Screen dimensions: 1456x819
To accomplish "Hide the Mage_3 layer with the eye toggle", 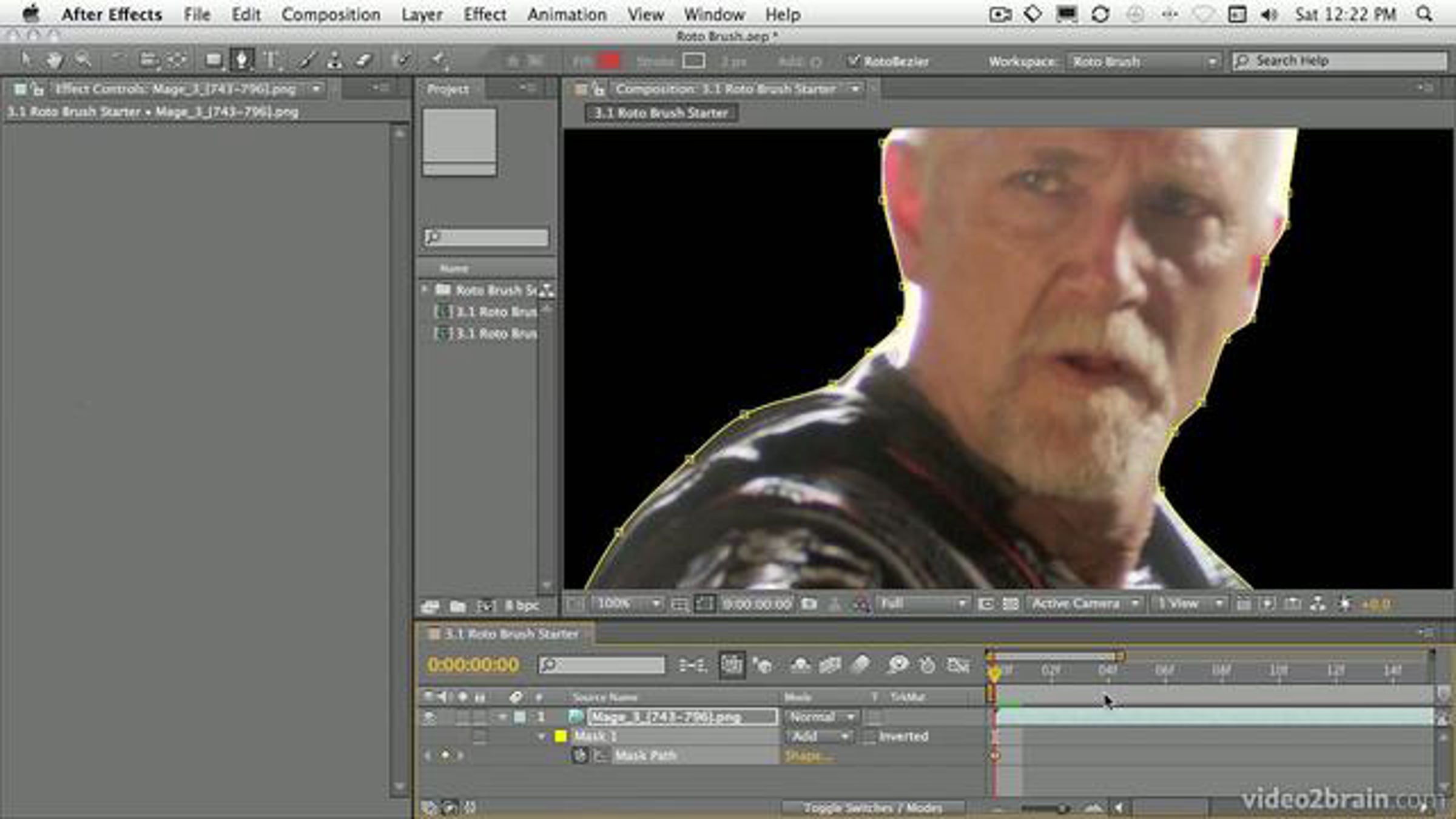I will click(429, 717).
